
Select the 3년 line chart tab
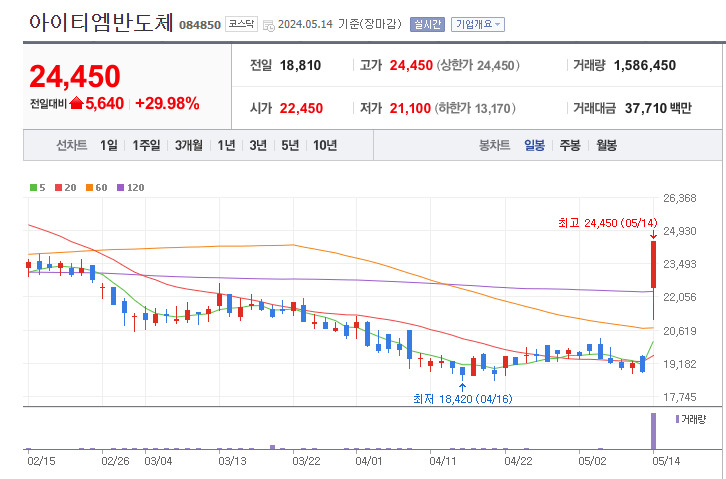[258, 145]
